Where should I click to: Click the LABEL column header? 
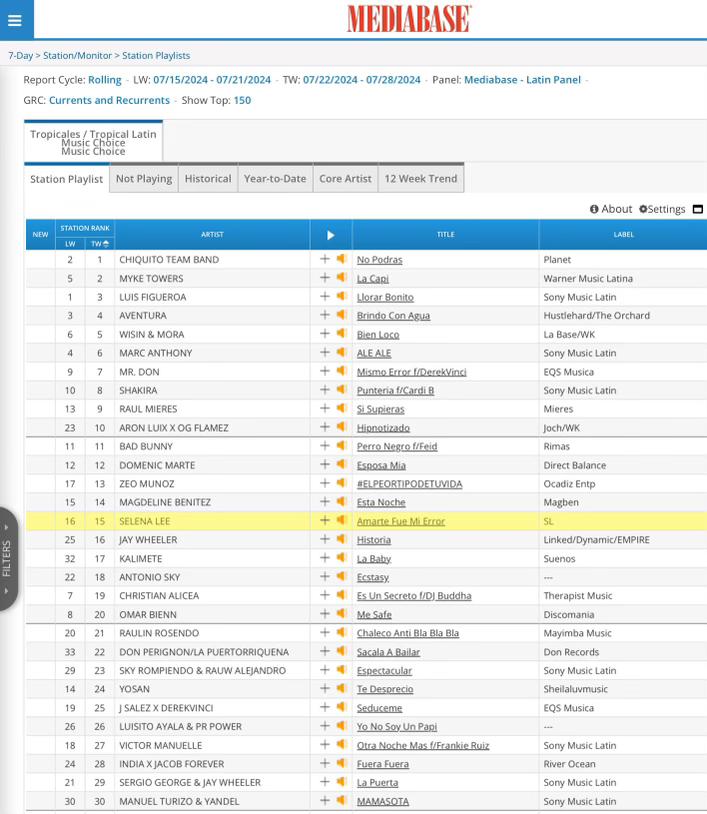623,235
